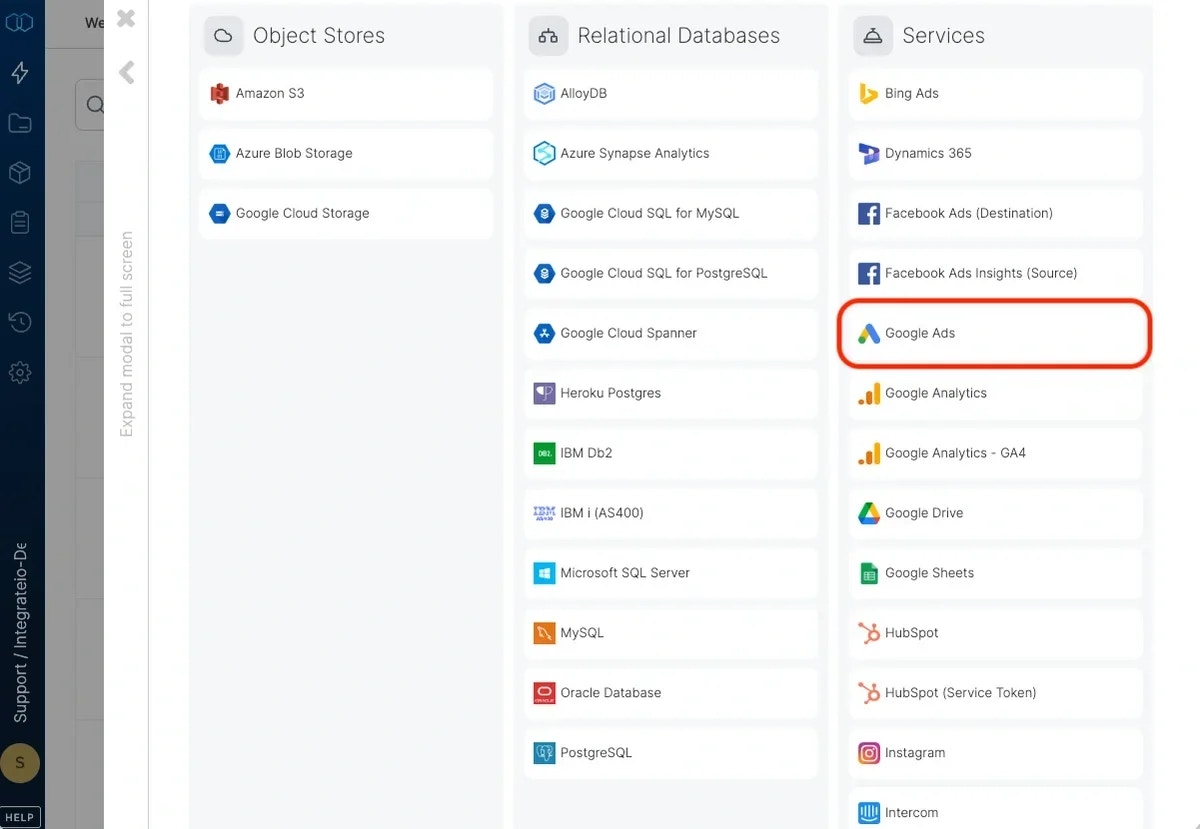Open the HubSpot (Service Token) service
This screenshot has height=829, width=1200.
coord(994,692)
